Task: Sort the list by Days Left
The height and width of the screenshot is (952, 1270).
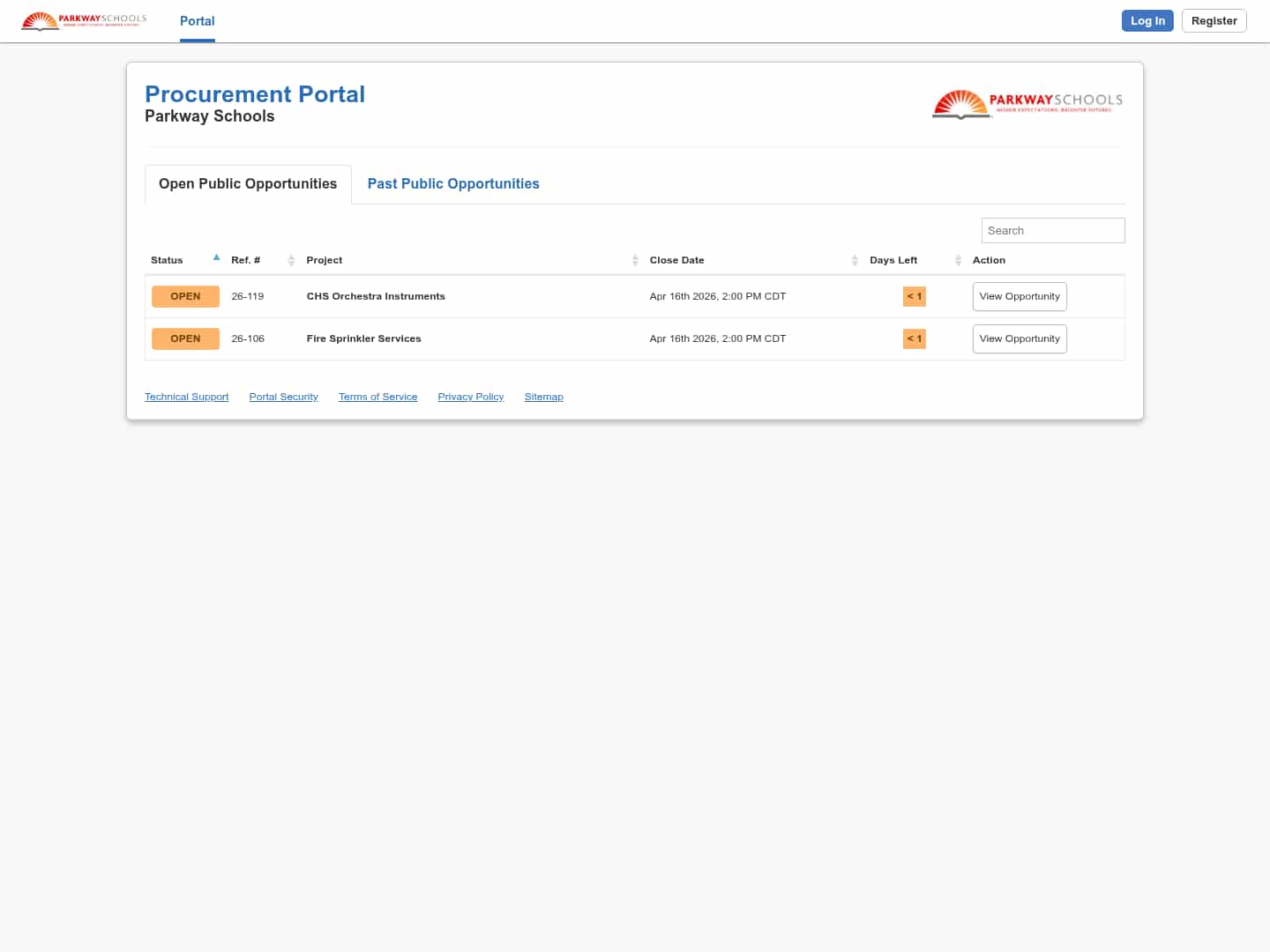Action: coord(958,260)
